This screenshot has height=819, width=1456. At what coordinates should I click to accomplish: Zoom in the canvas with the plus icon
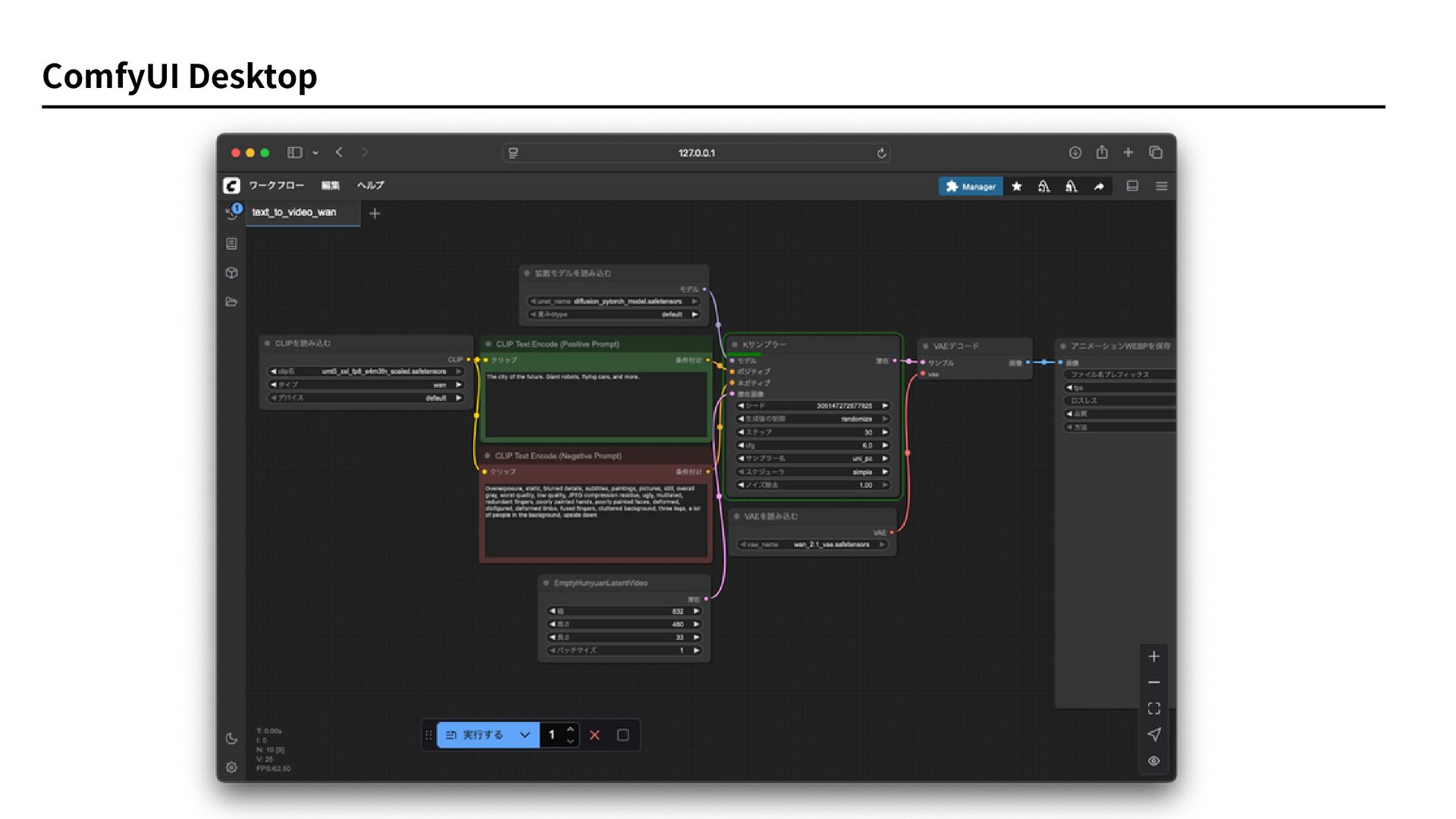coord(1153,657)
